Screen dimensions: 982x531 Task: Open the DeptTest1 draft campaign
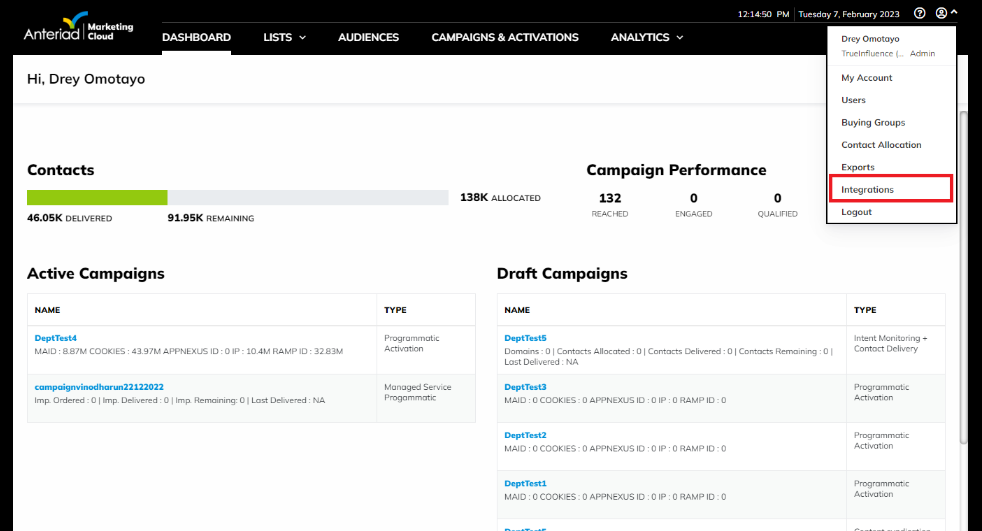[525, 483]
